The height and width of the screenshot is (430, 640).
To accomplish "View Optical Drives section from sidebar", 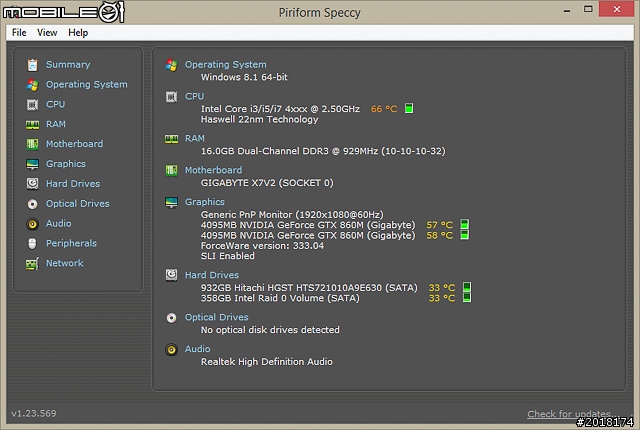I will pos(78,204).
